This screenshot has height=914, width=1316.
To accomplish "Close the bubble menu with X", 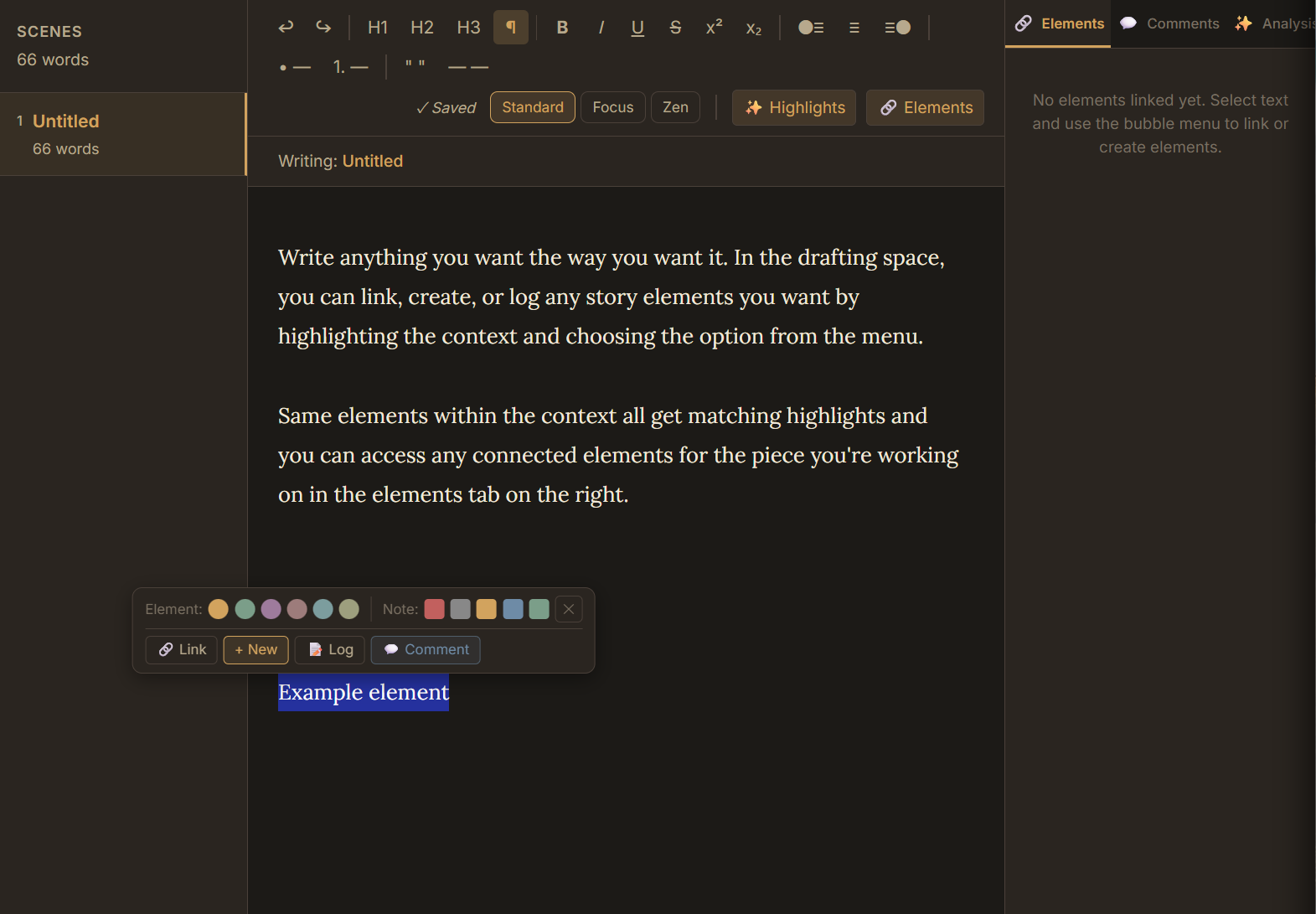I will [x=569, y=609].
